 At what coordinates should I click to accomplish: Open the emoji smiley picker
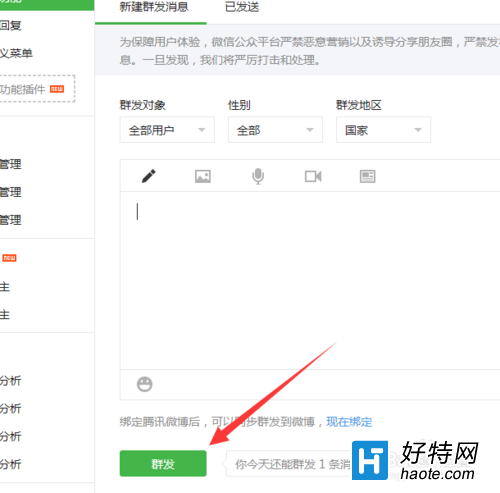coord(145,384)
